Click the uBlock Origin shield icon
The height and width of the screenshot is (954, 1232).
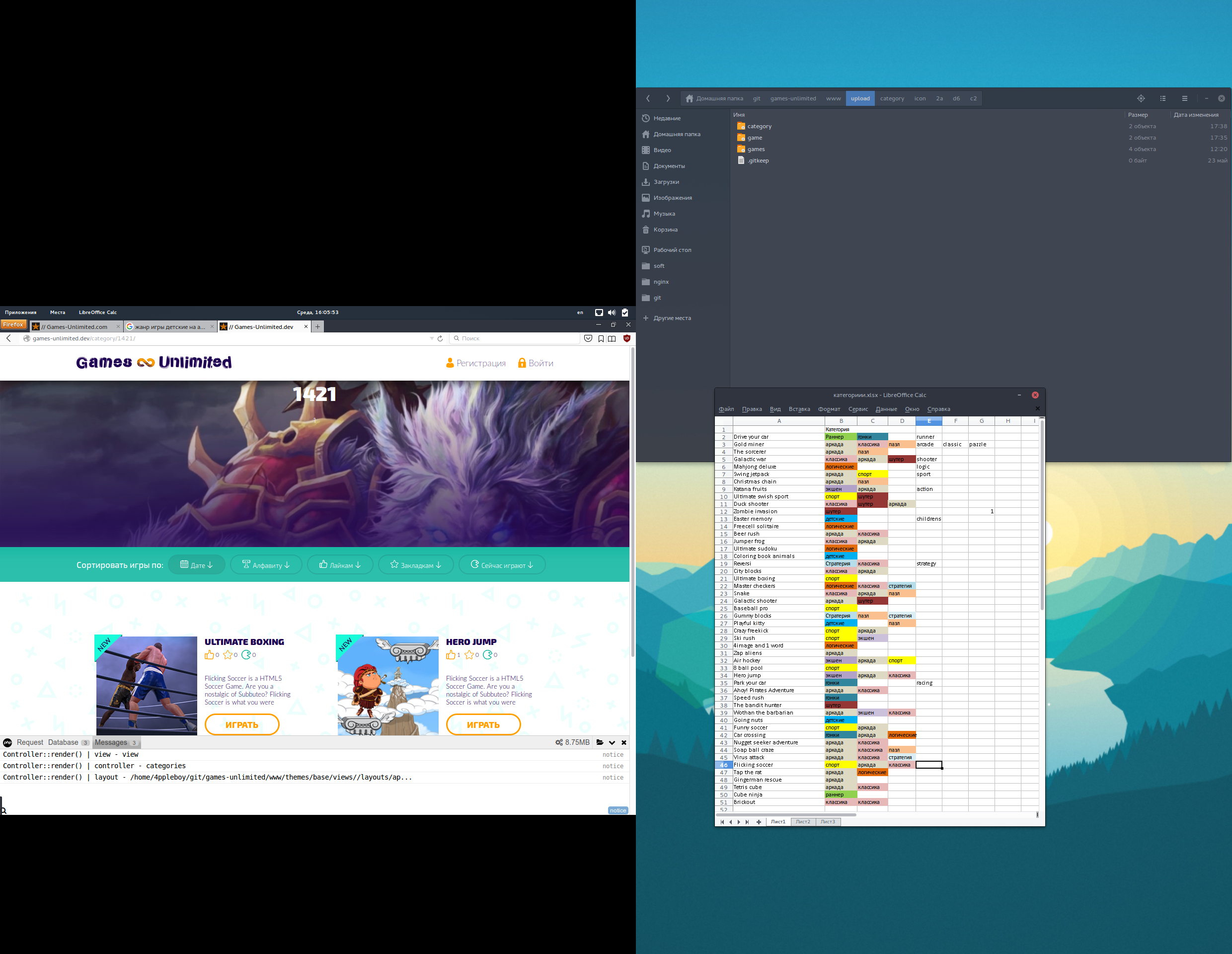pos(627,338)
